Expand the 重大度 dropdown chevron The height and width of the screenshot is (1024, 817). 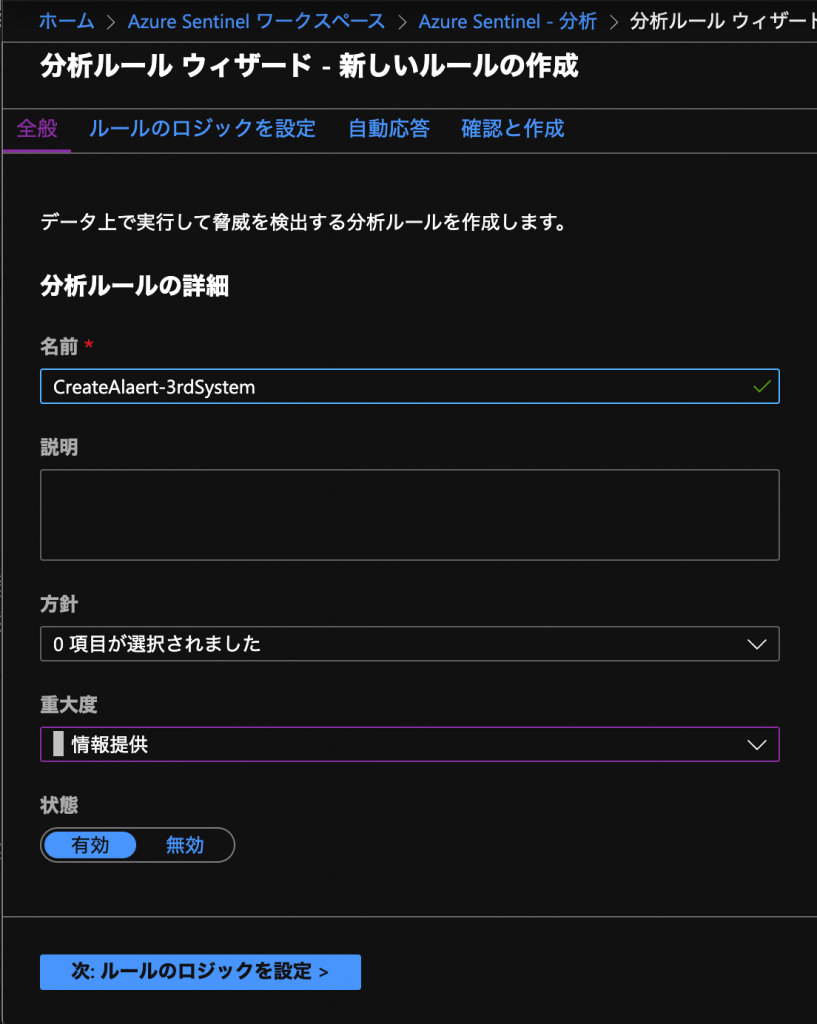(x=757, y=745)
